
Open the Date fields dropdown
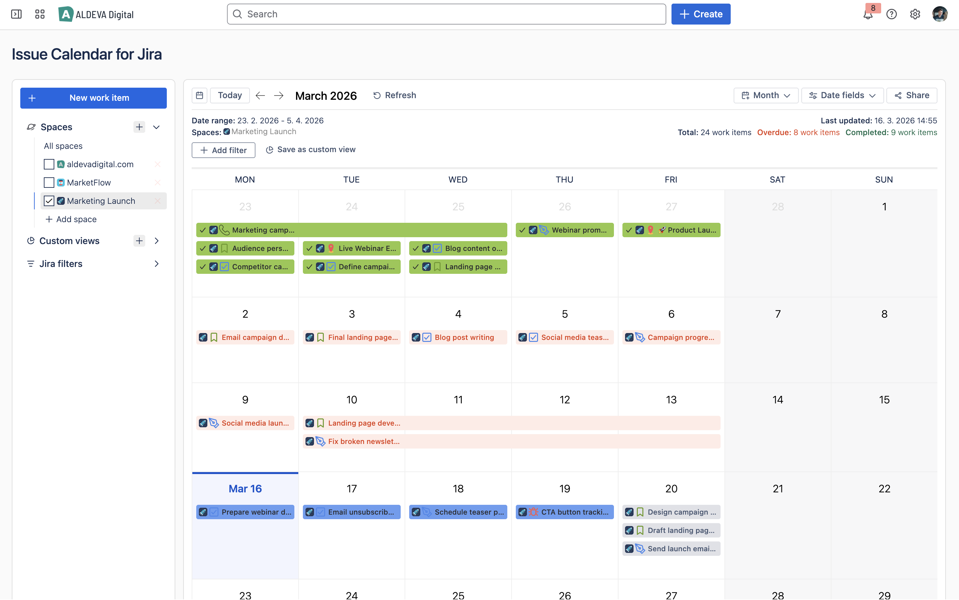tap(842, 96)
